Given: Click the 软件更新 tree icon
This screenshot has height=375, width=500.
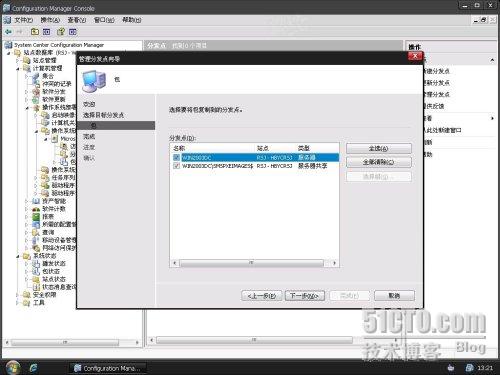Looking at the screenshot, I should point(36,99).
